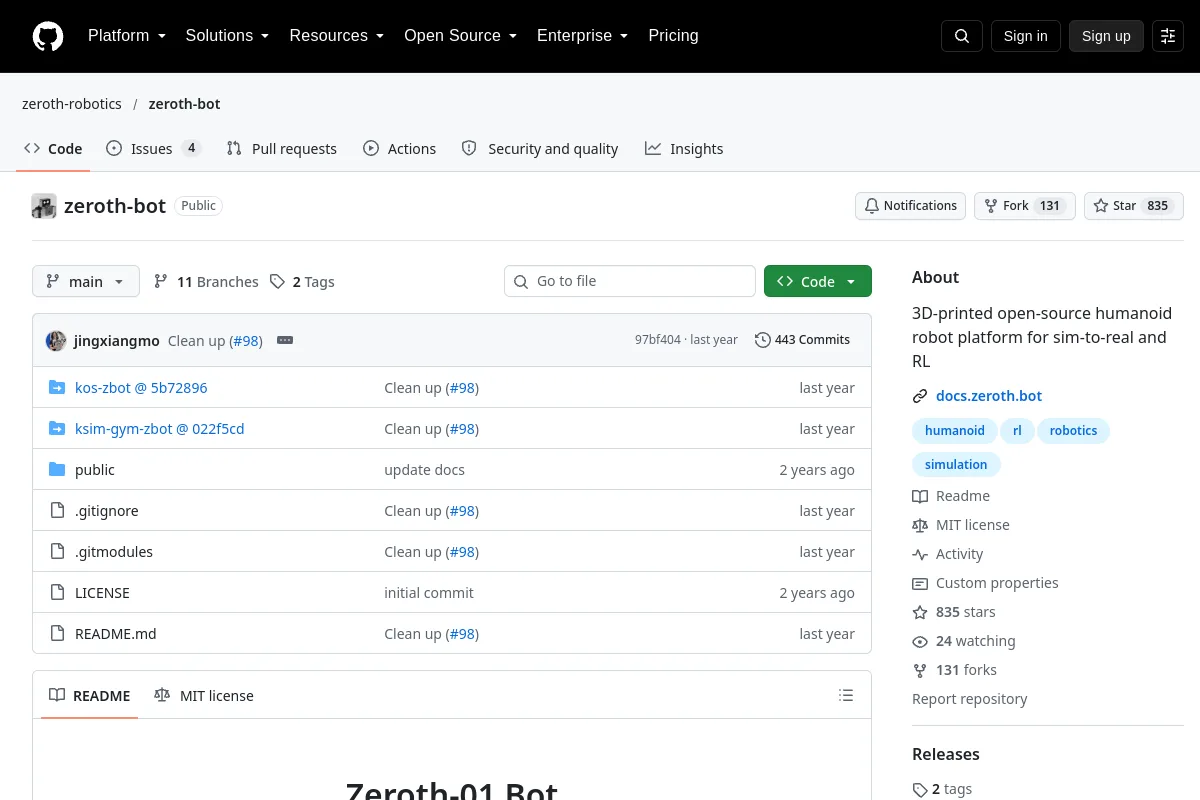Open the LICENSE file
1200x800 pixels.
click(102, 593)
